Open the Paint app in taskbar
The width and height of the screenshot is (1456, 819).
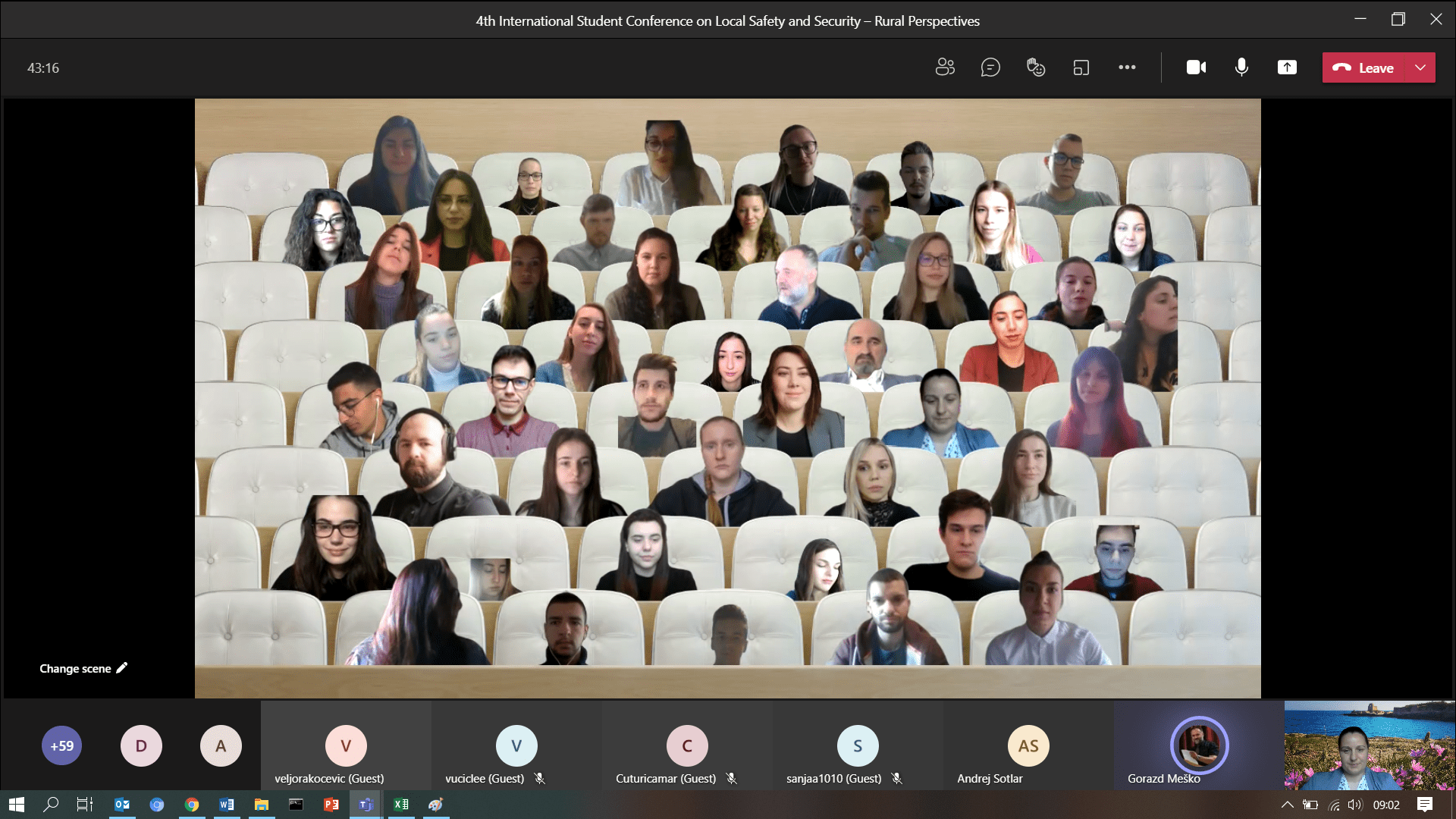(436, 805)
